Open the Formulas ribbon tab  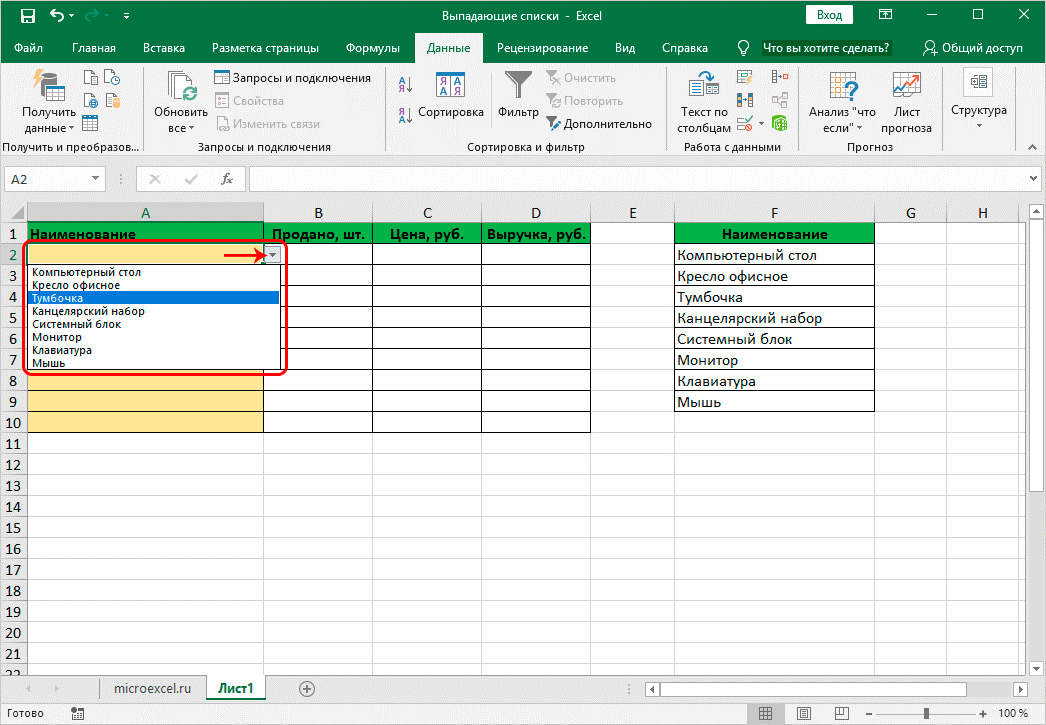[x=372, y=48]
